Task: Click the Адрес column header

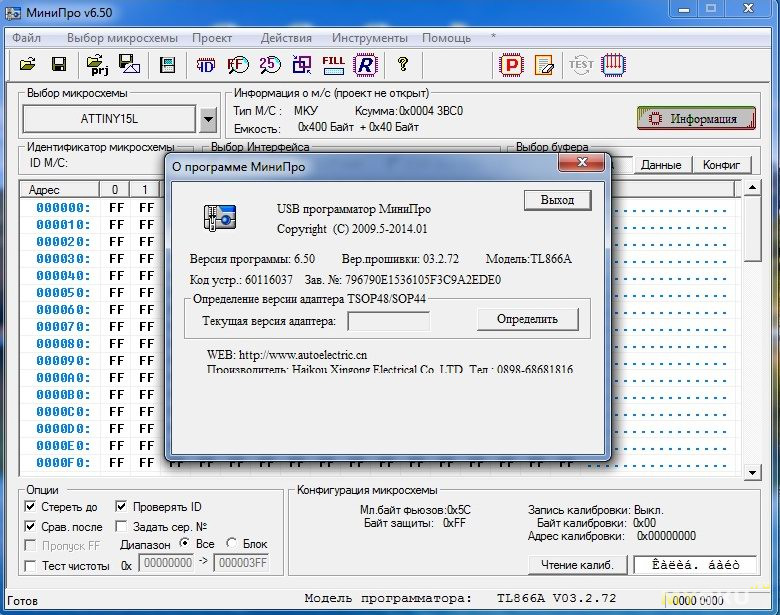Action: [x=59, y=190]
